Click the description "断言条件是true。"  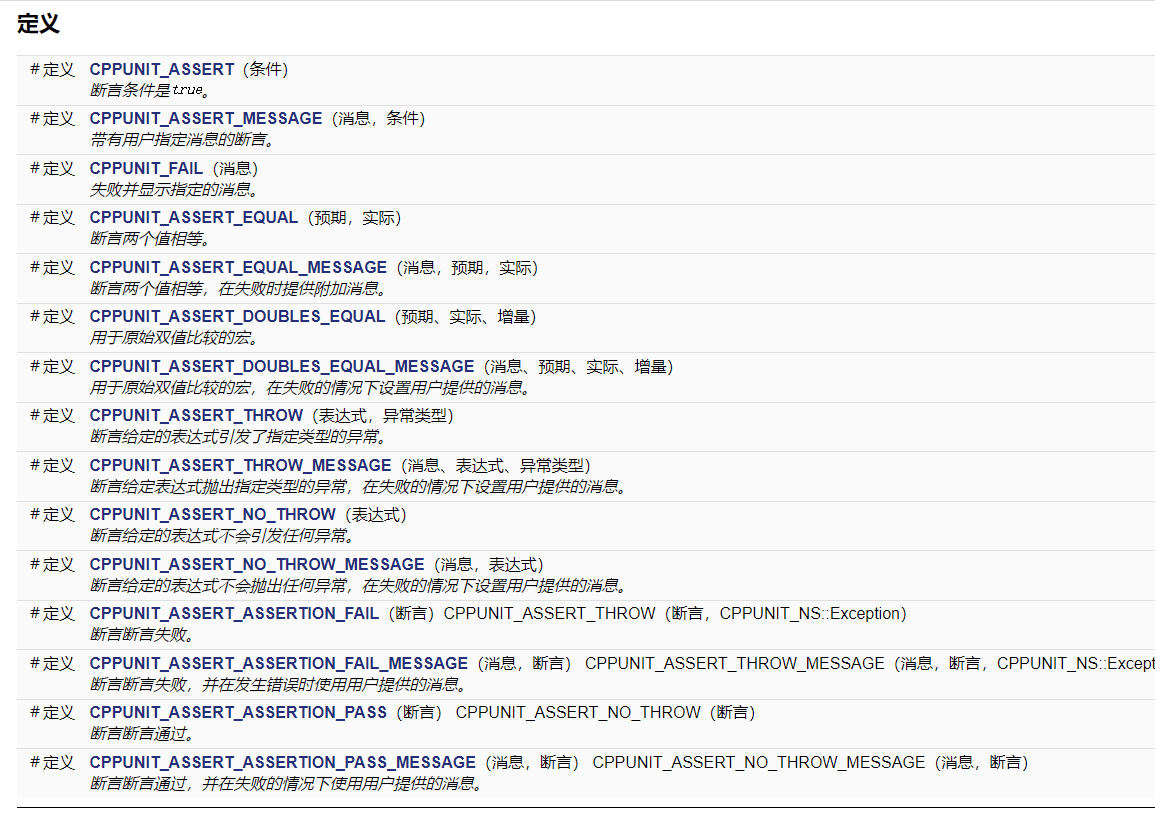click(151, 90)
